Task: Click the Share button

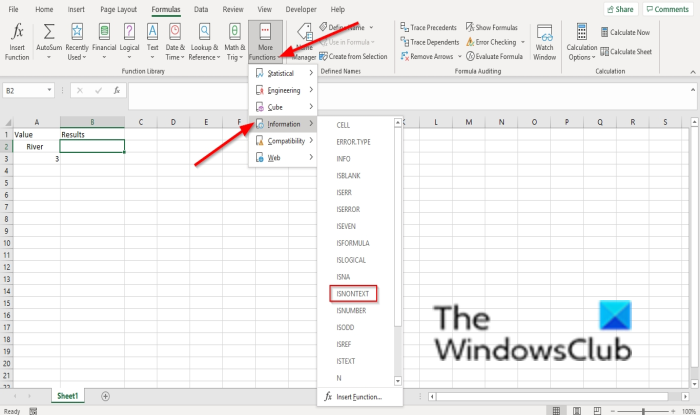Action: tap(621, 9)
